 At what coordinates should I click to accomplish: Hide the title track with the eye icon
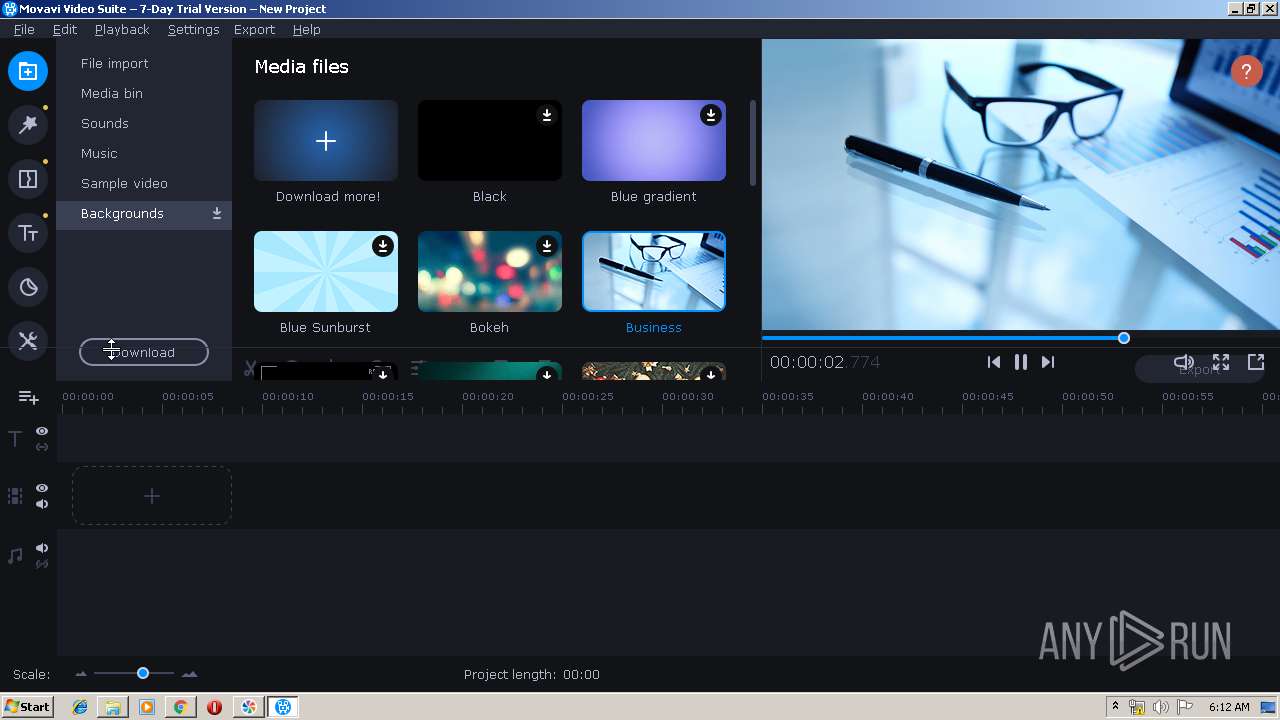point(42,431)
